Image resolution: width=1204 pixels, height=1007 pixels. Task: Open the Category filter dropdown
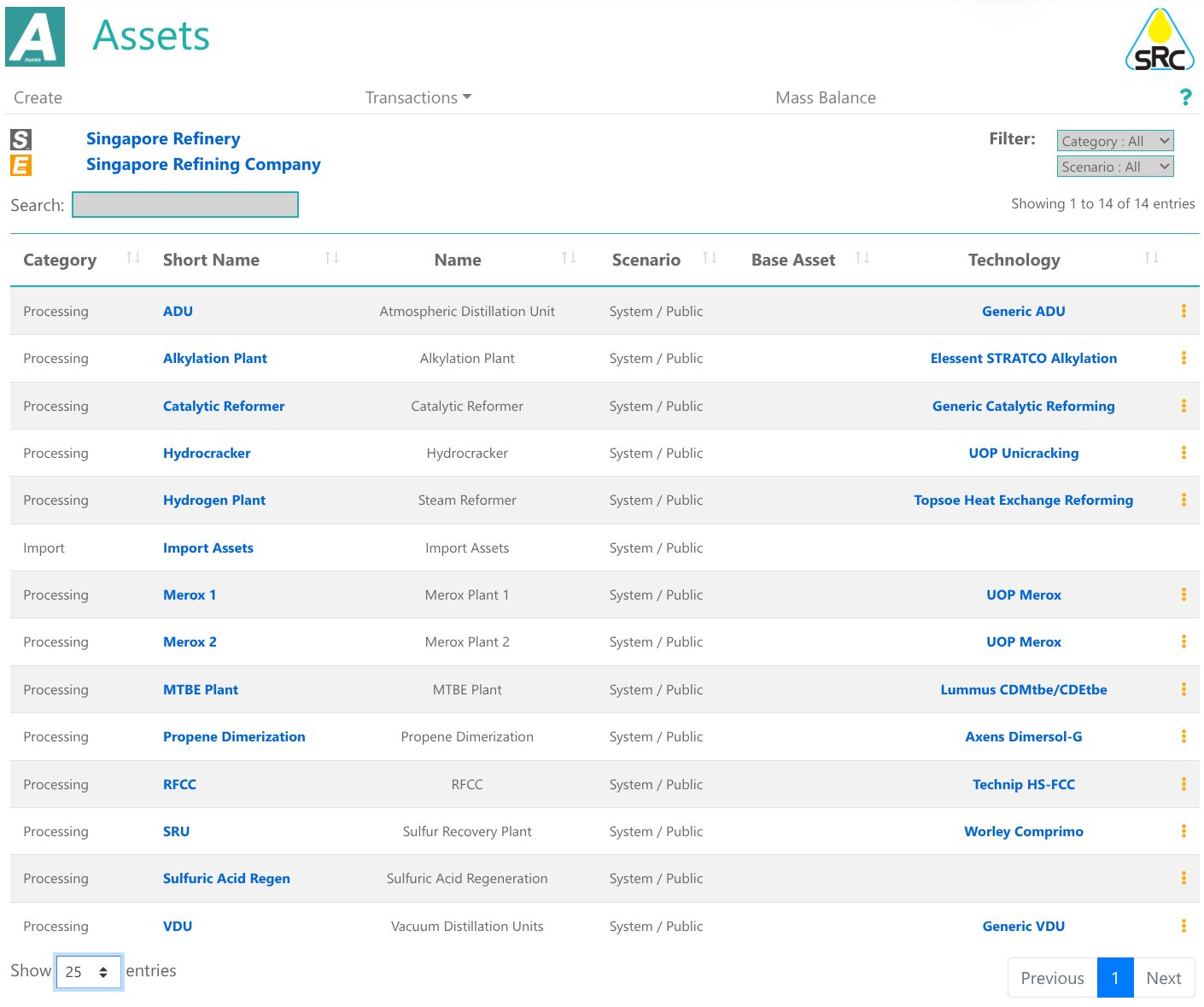1115,141
